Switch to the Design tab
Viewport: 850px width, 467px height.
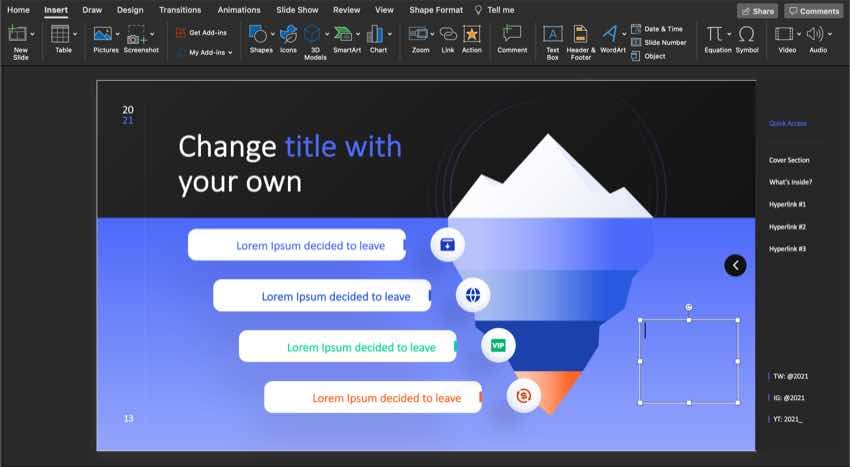click(130, 10)
